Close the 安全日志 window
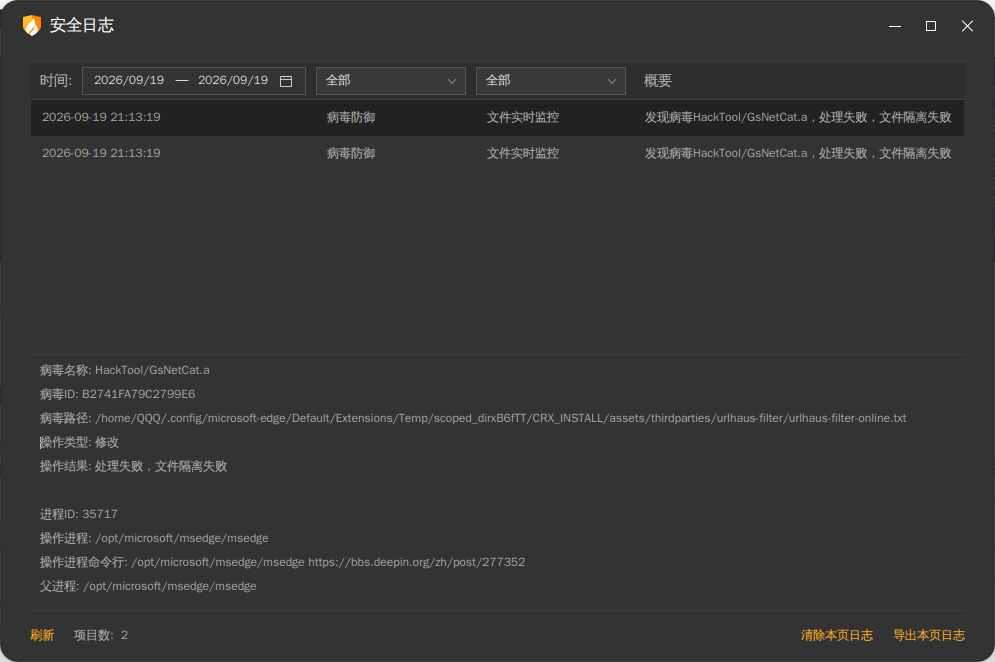The width and height of the screenshot is (995, 662). click(967, 26)
